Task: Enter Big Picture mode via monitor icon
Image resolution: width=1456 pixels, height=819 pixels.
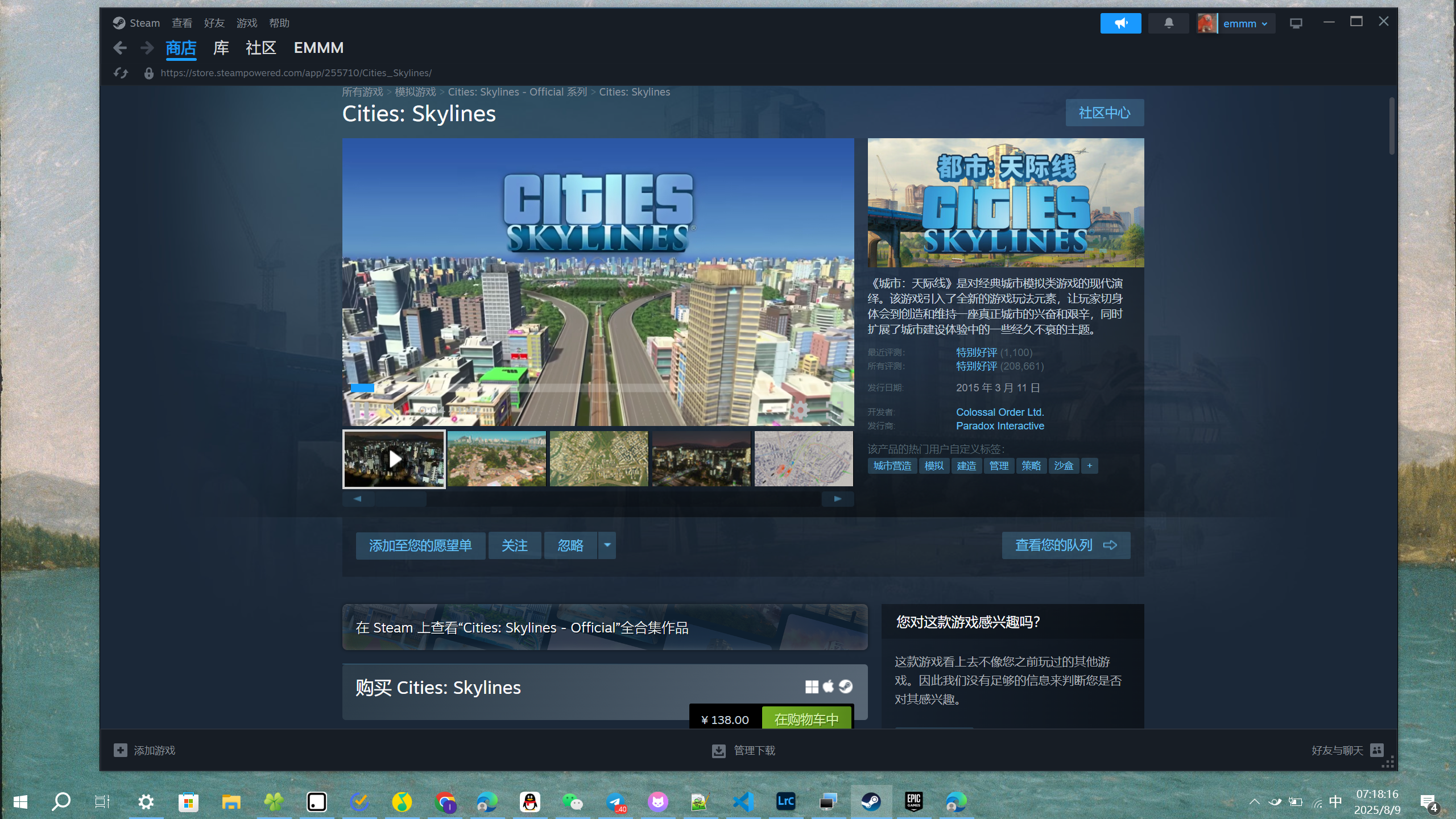Action: point(1296,23)
